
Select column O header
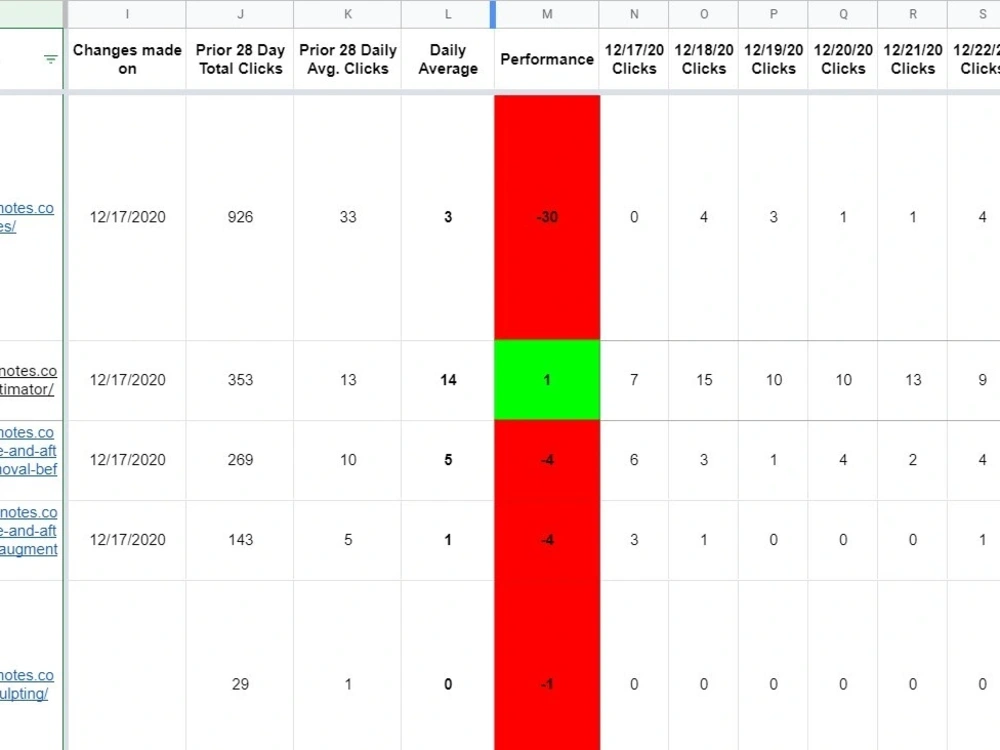pos(703,14)
